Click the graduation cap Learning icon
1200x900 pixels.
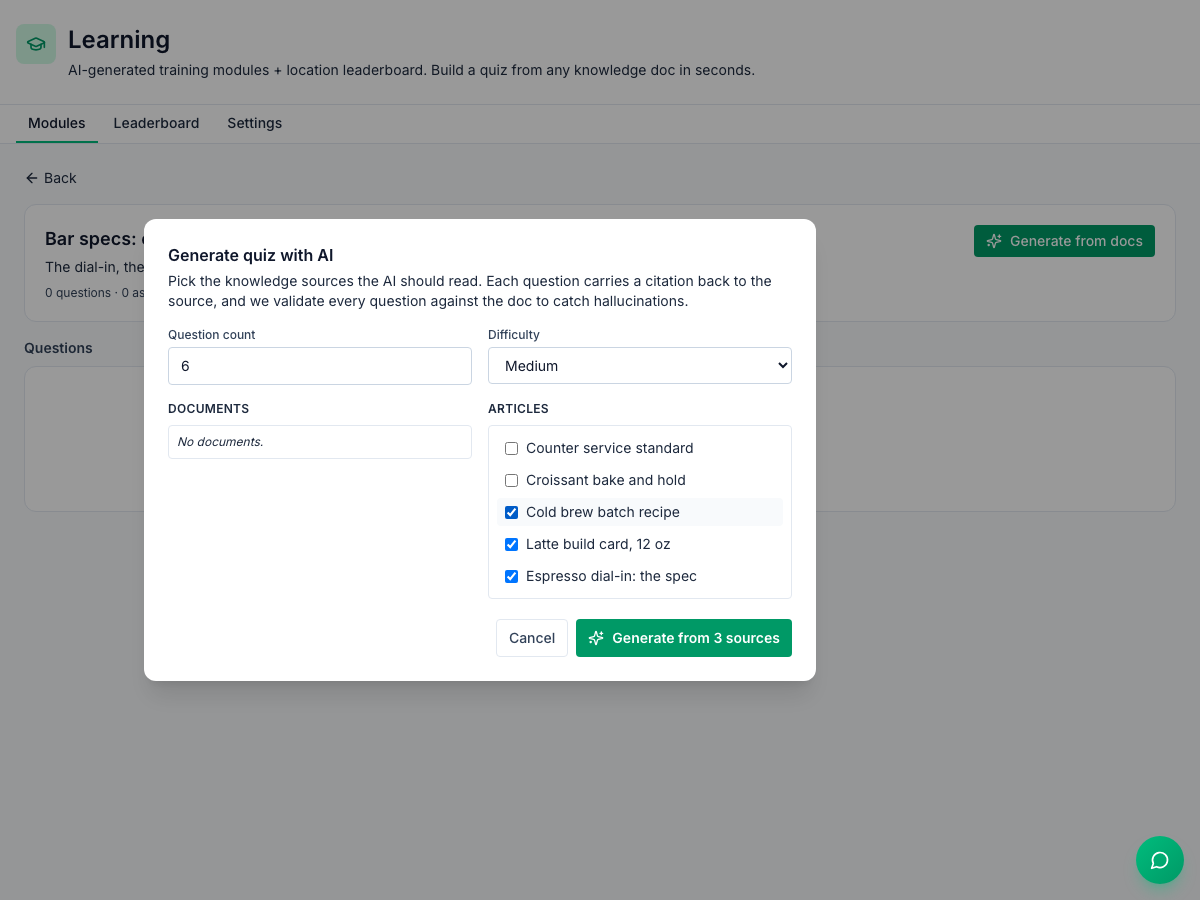36,44
